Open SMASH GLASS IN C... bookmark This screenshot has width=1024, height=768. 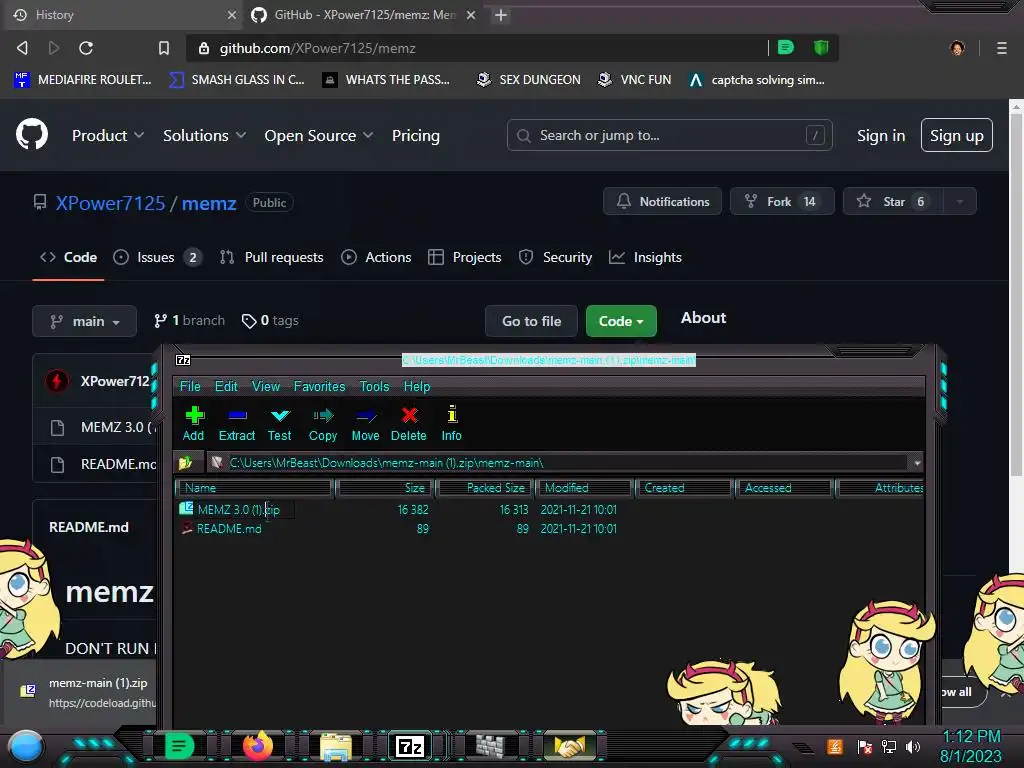tap(237, 80)
